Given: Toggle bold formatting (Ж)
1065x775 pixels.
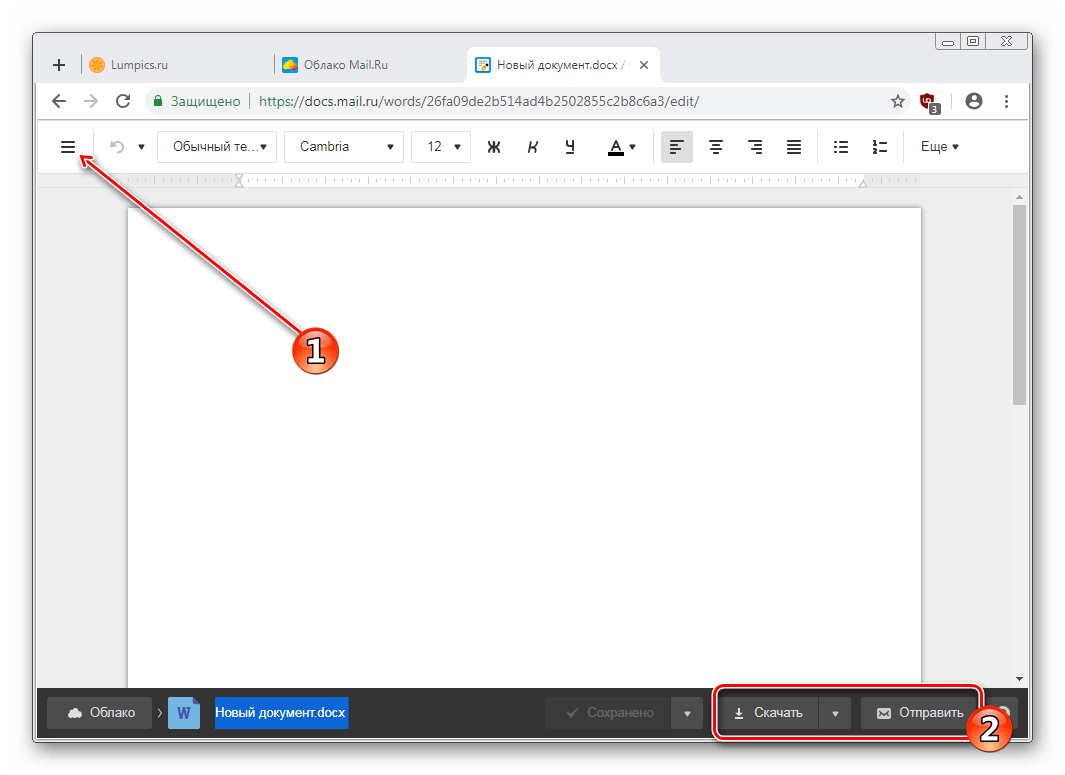Looking at the screenshot, I should [493, 147].
